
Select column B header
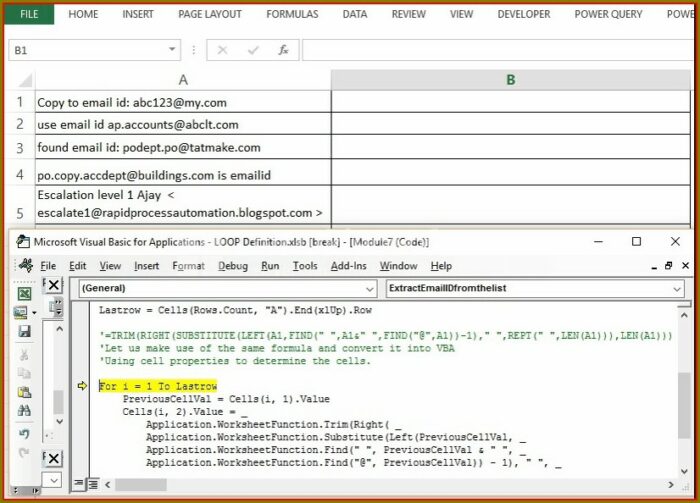[511, 80]
